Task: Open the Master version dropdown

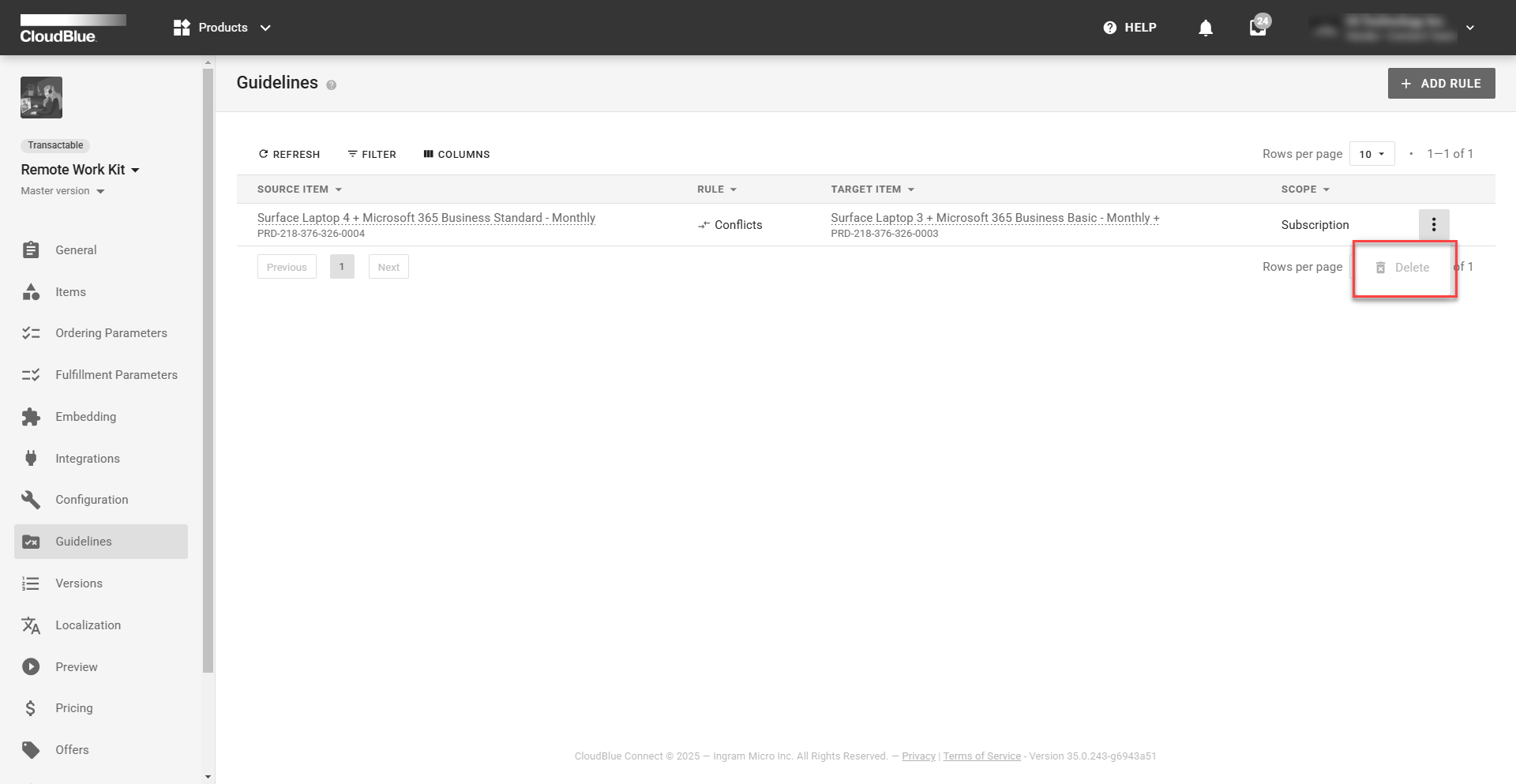Action: click(x=63, y=191)
